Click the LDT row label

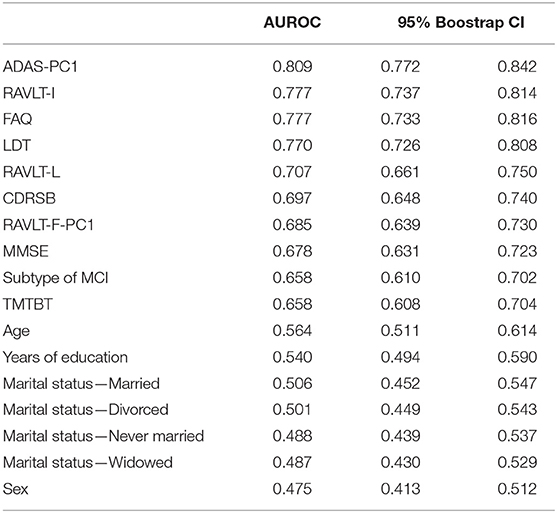click(17, 145)
